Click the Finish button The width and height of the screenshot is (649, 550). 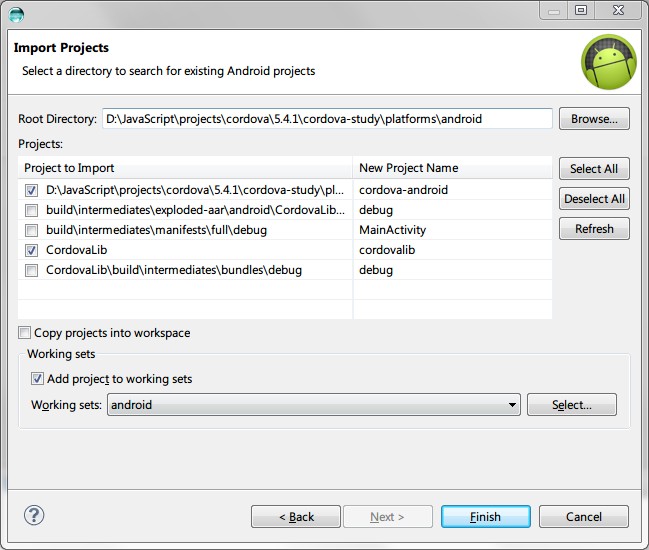[486, 516]
